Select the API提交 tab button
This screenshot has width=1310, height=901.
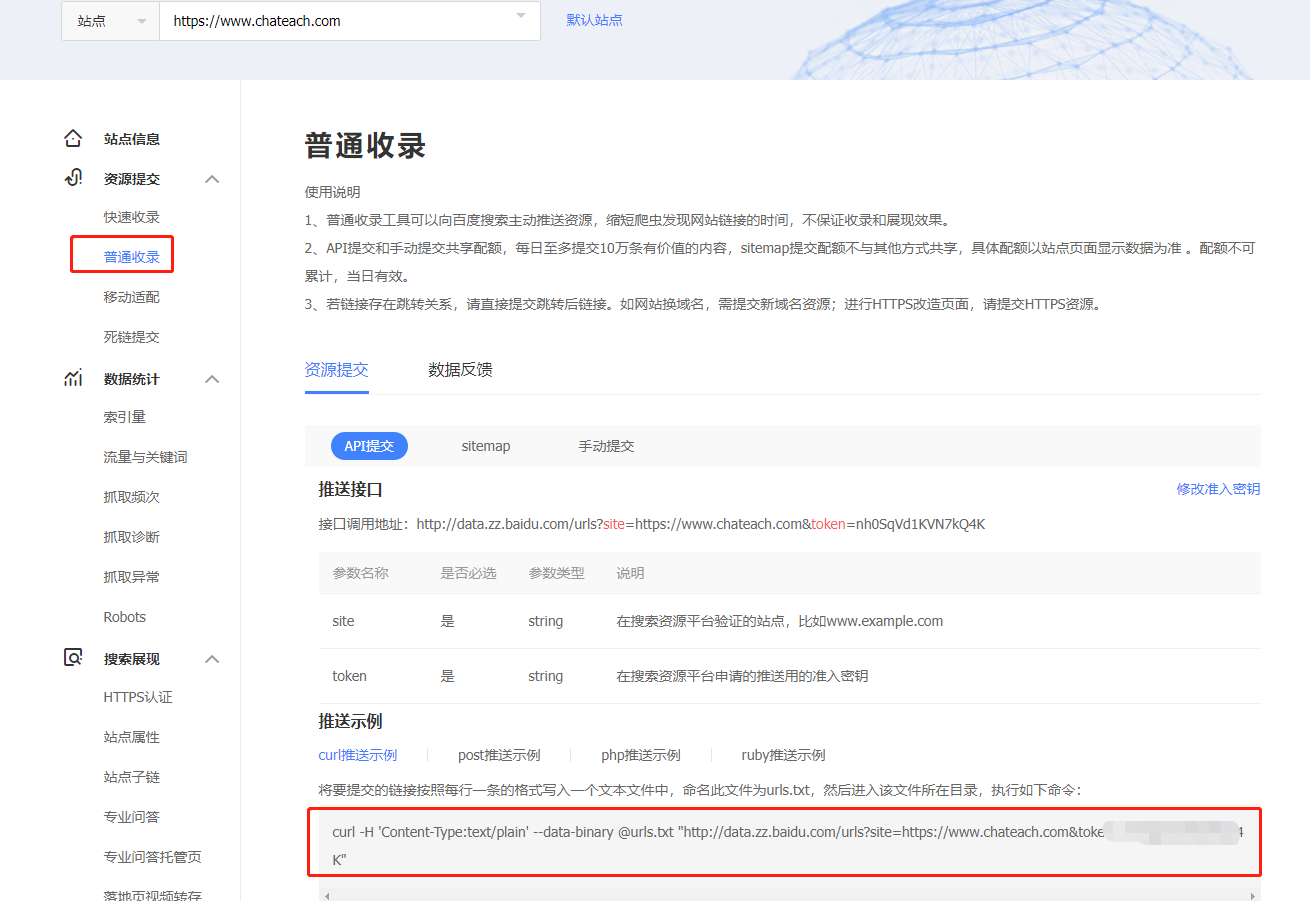[369, 446]
